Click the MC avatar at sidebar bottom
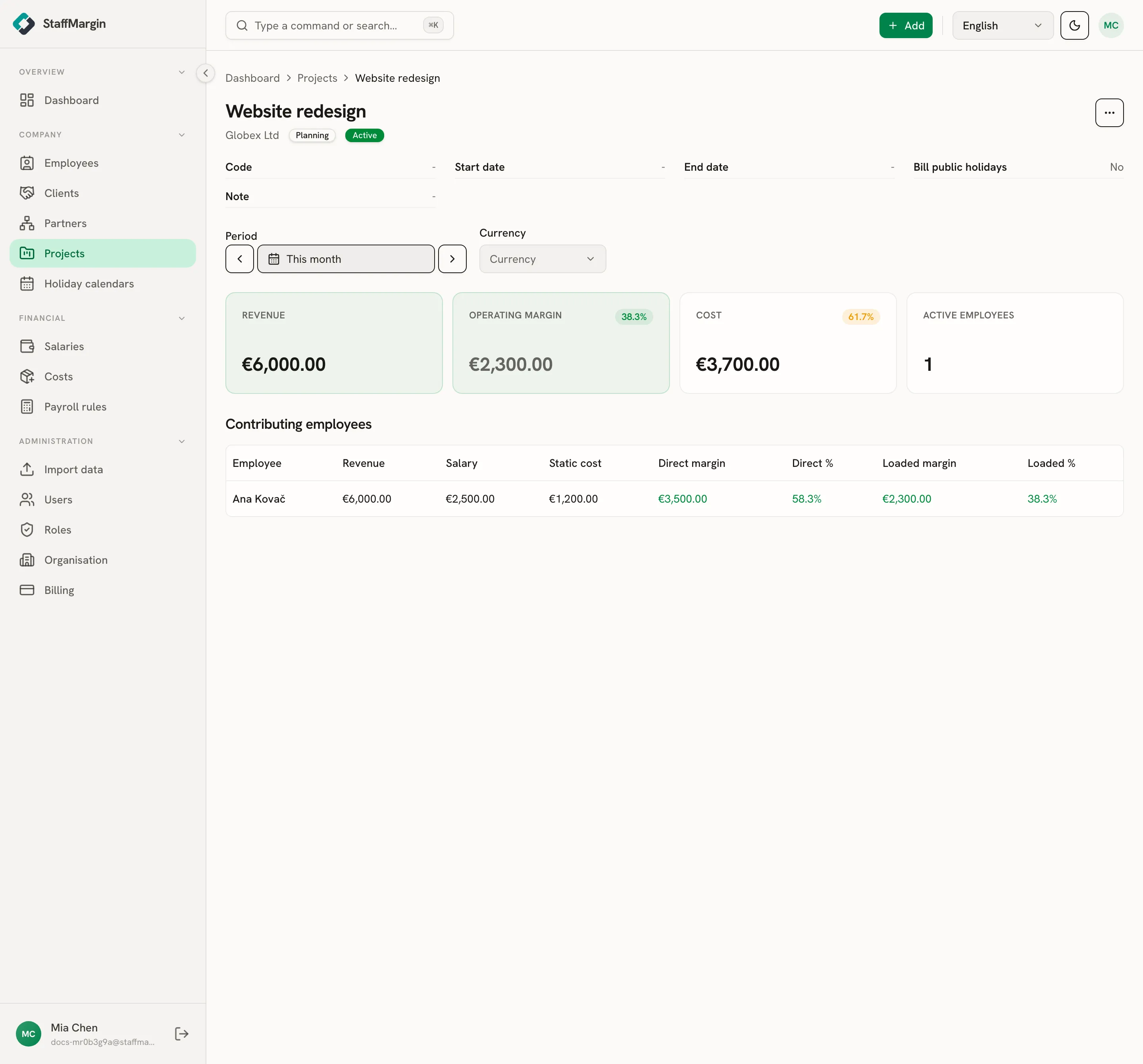Viewport: 1143px width, 1064px height. point(29,1034)
